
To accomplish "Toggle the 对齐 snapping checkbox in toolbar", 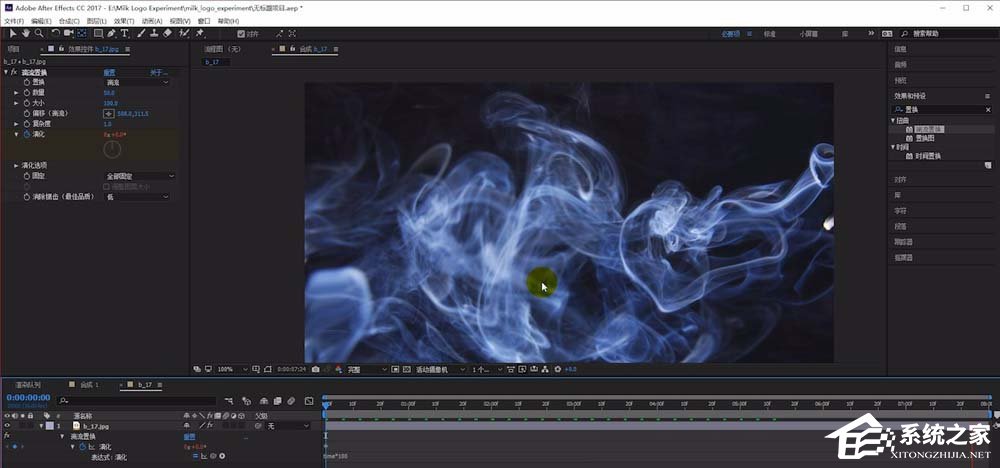I will (x=240, y=33).
